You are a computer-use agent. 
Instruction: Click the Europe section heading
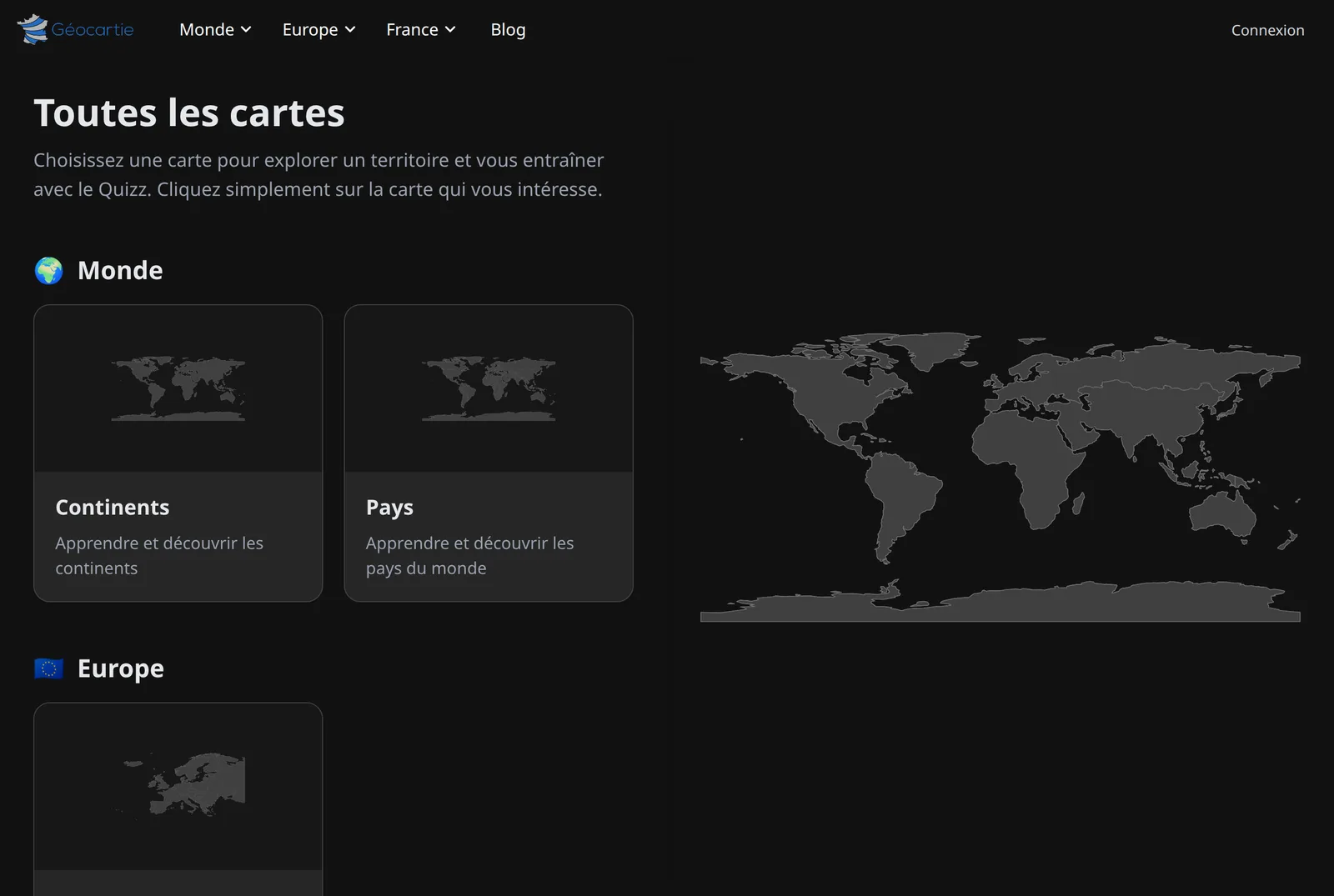pyautogui.click(x=121, y=668)
